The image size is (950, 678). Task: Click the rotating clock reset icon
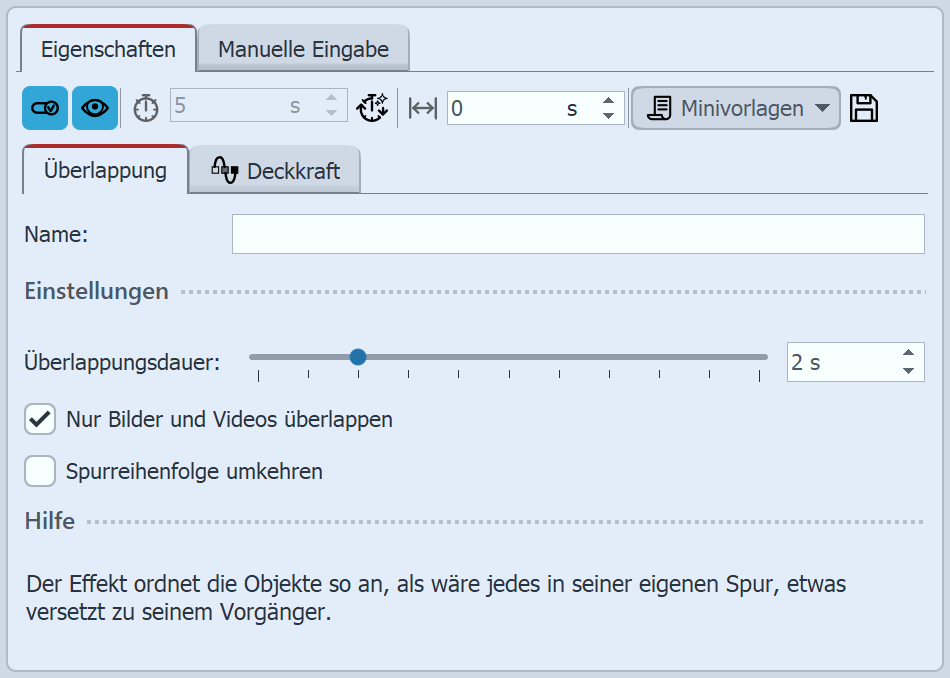[372, 108]
